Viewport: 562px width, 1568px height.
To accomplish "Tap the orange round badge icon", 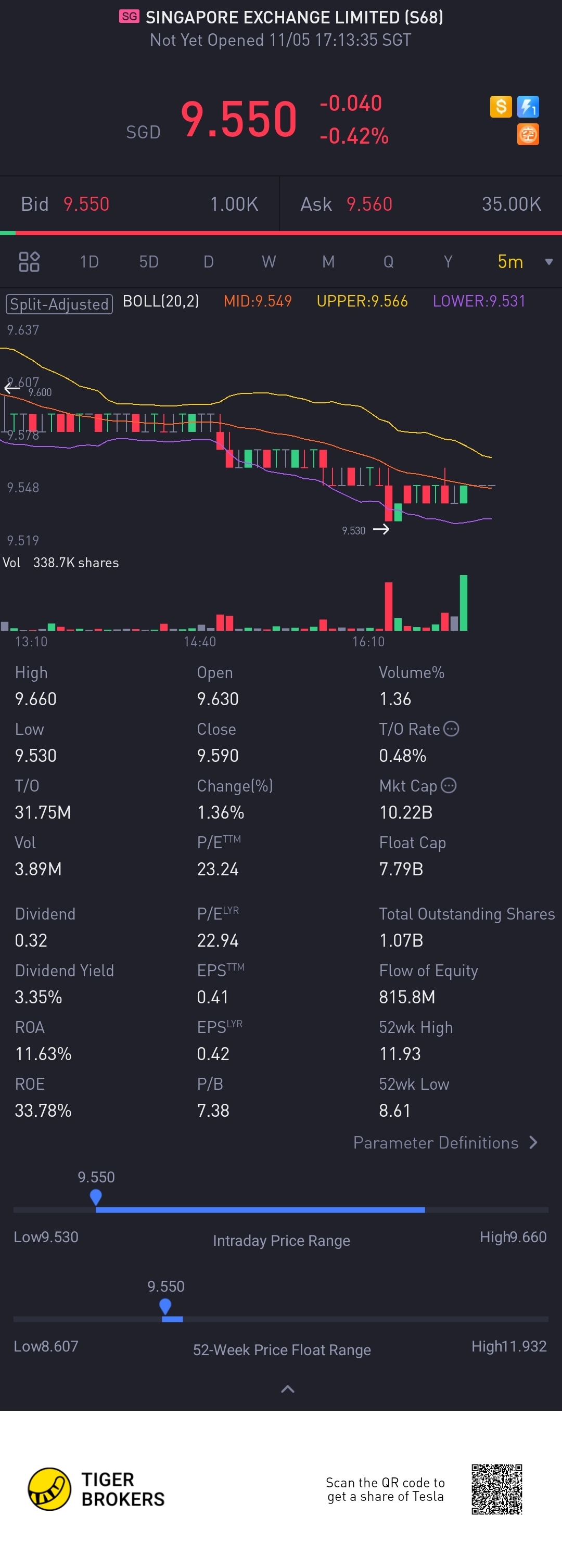I will click(527, 134).
